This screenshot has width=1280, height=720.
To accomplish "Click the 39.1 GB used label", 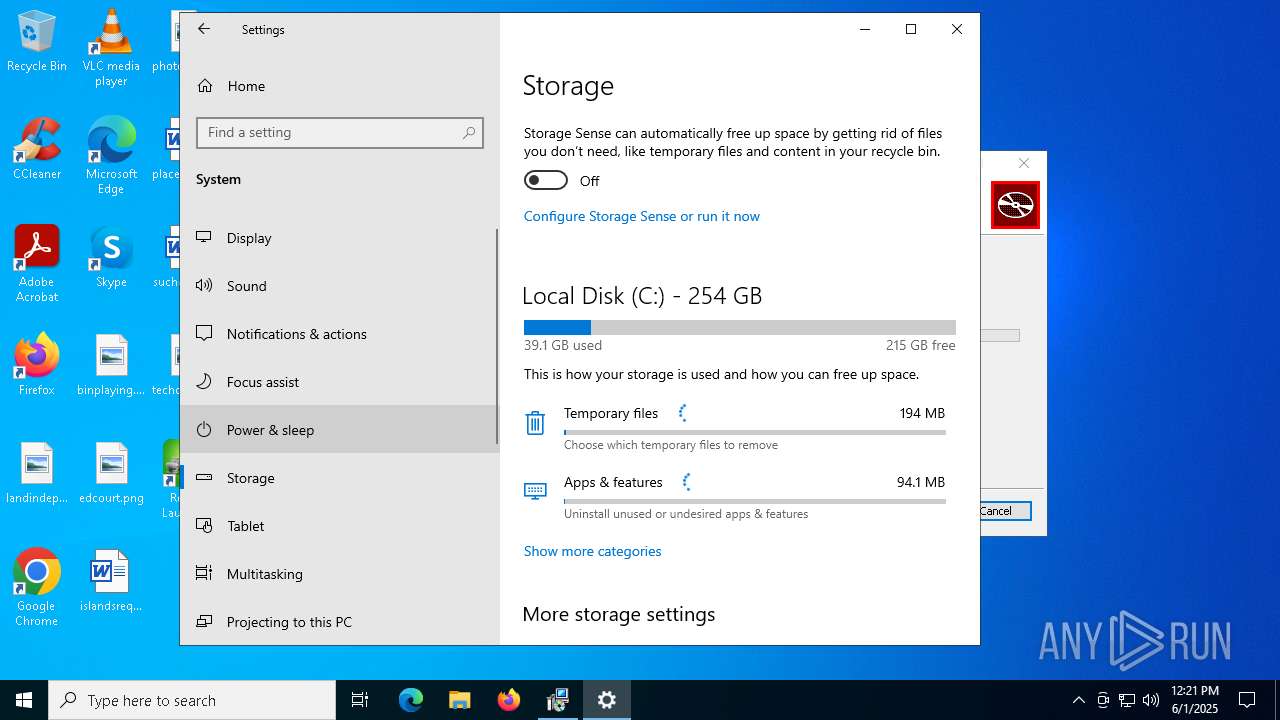I will coord(563,345).
